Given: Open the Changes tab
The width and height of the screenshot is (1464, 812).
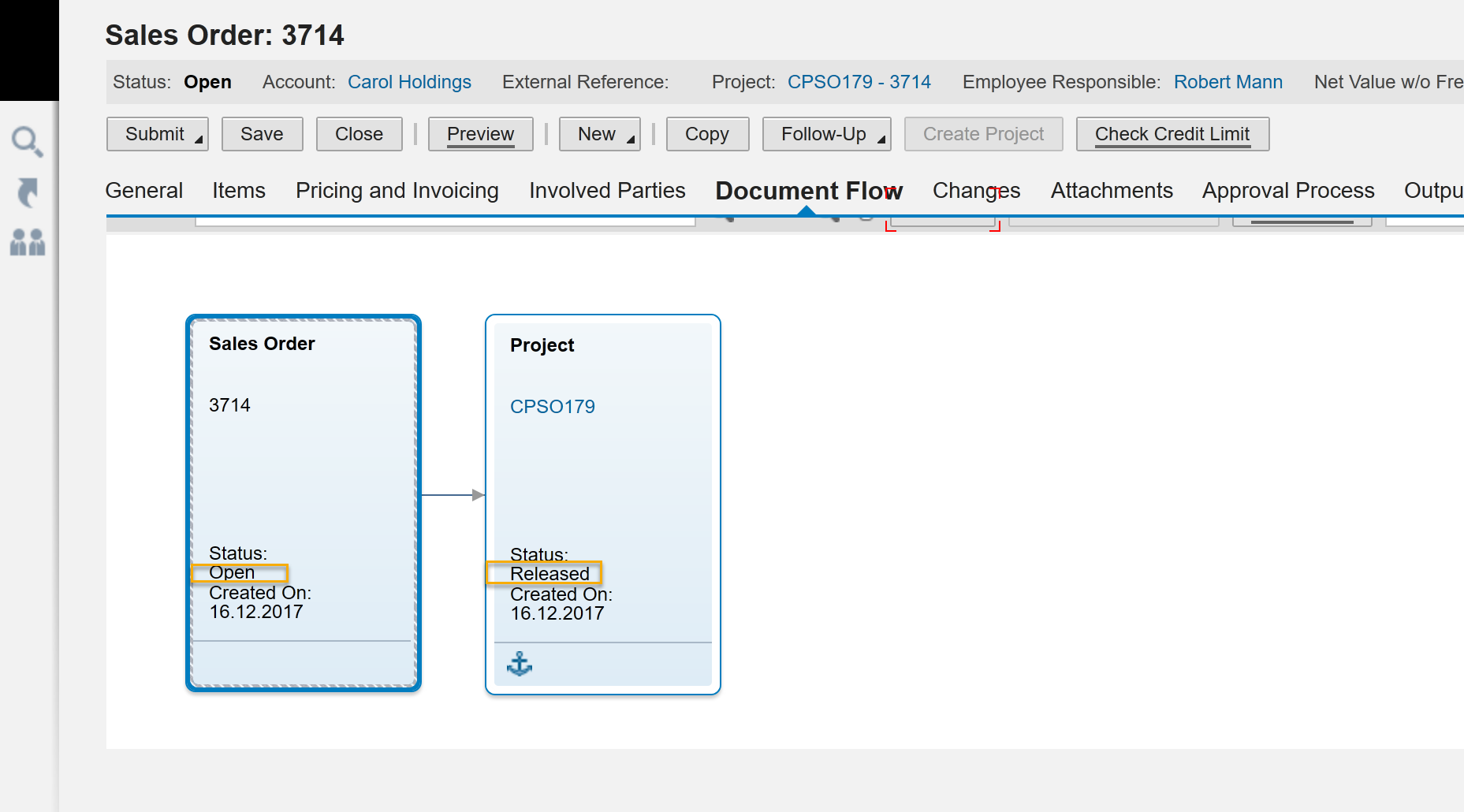Looking at the screenshot, I should 976,191.
